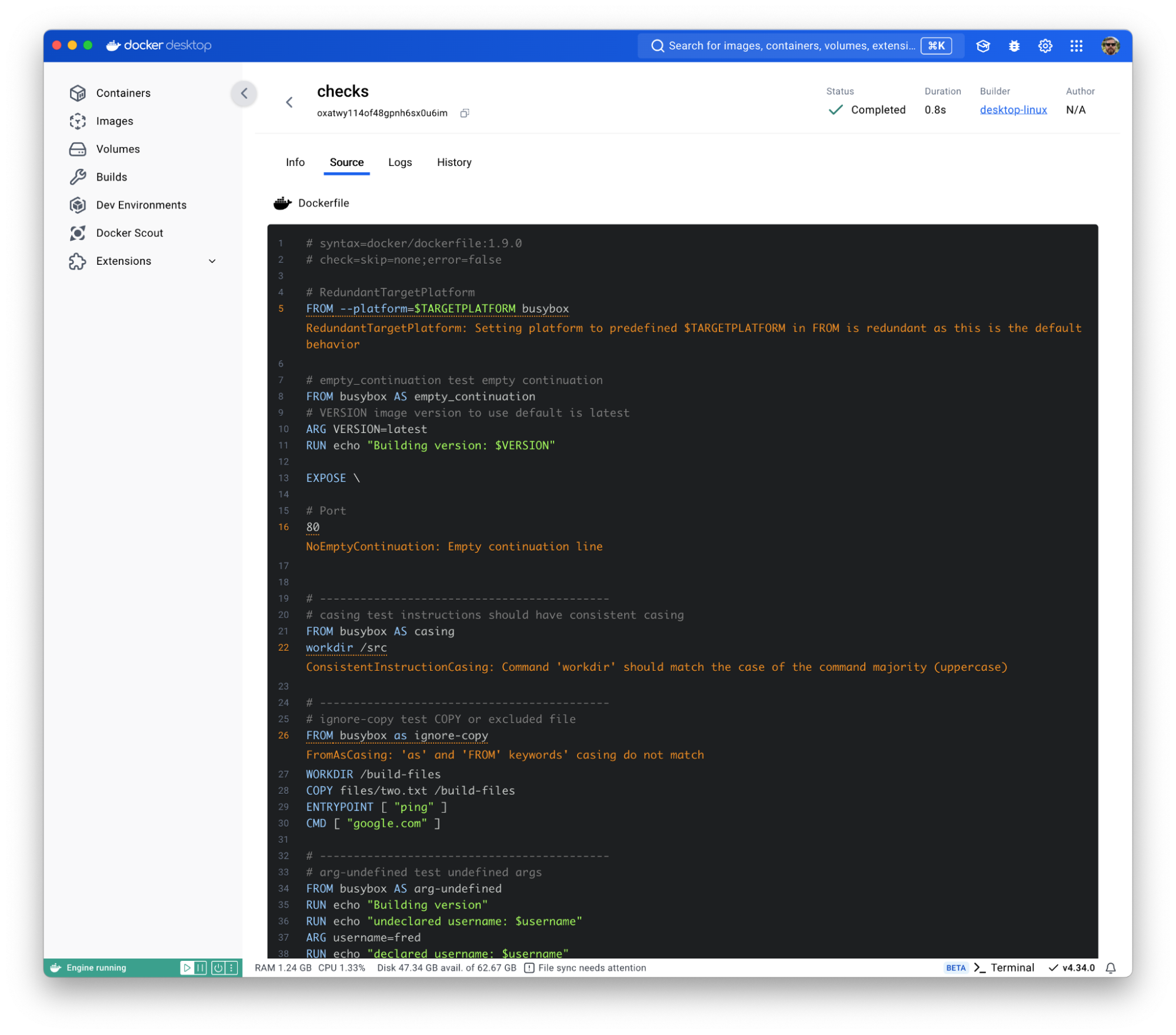This screenshot has height=1035, width=1176.
Task: Open the desktop-linux builder link
Action: pyautogui.click(x=1013, y=109)
